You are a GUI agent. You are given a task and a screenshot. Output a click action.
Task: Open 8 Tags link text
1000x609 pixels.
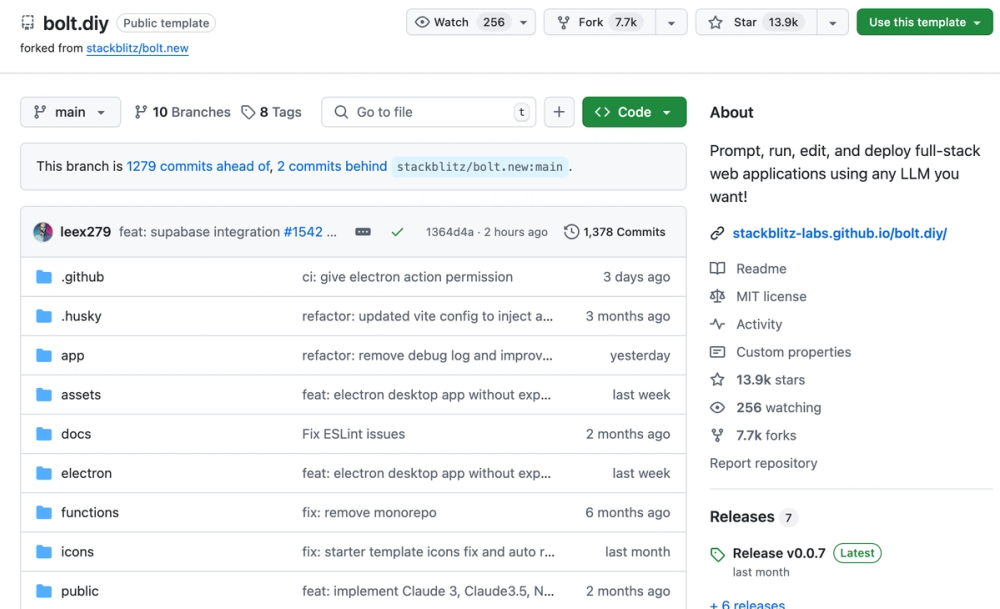point(281,112)
